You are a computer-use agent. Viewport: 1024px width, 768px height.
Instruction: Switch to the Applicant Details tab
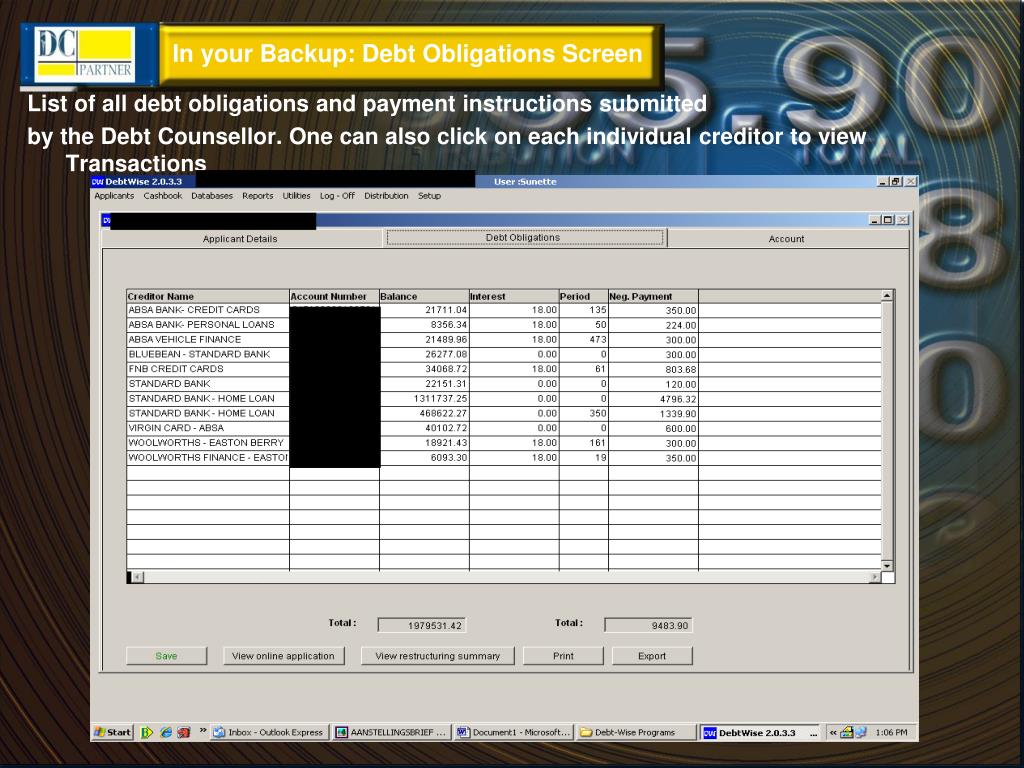pos(240,239)
